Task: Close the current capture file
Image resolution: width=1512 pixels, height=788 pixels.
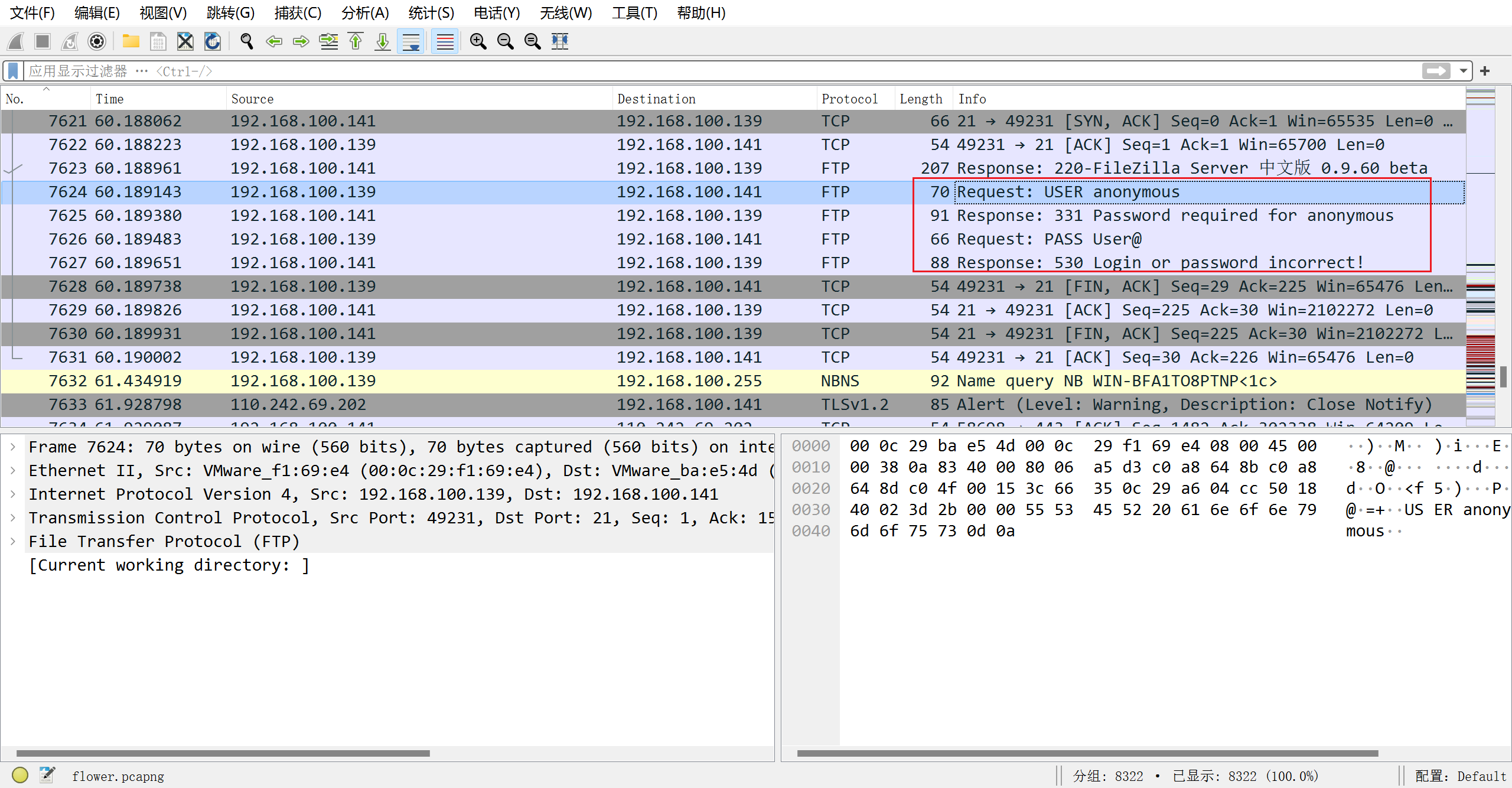Action: pyautogui.click(x=185, y=41)
